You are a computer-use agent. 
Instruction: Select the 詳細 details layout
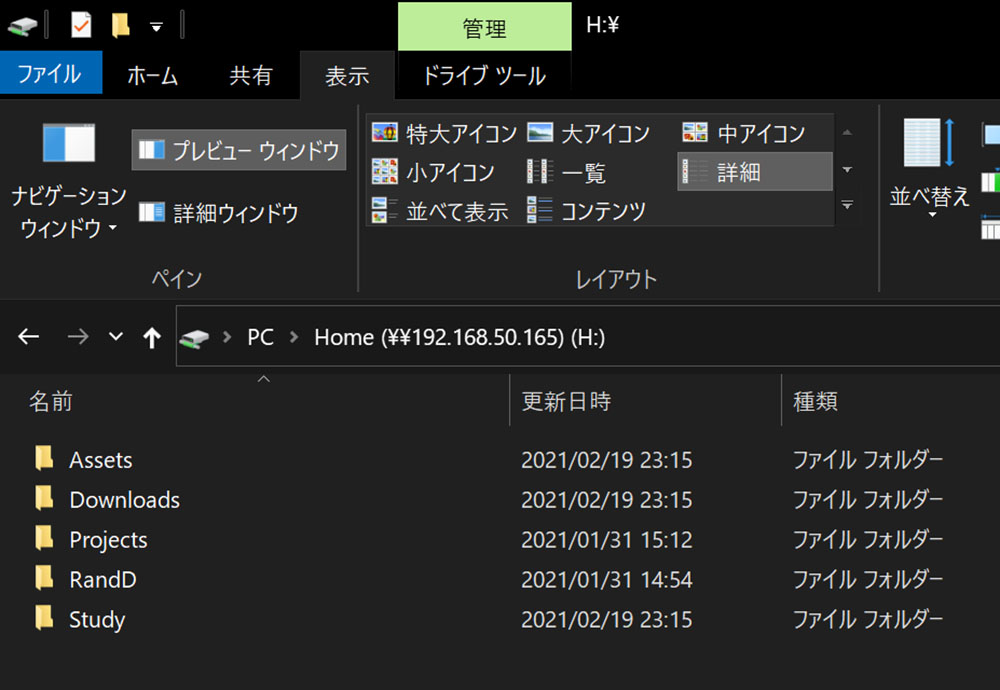[755, 172]
